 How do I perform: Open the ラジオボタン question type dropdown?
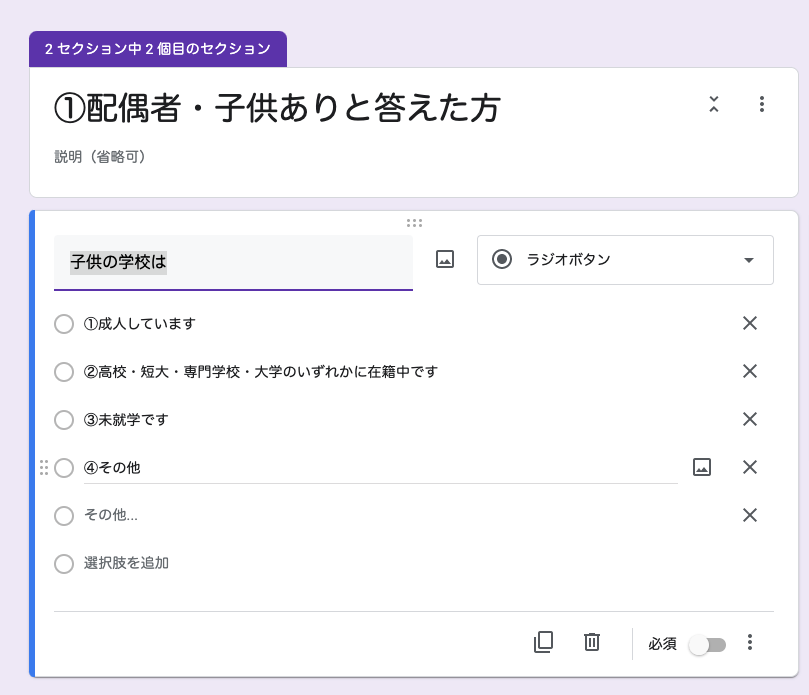click(x=625, y=260)
